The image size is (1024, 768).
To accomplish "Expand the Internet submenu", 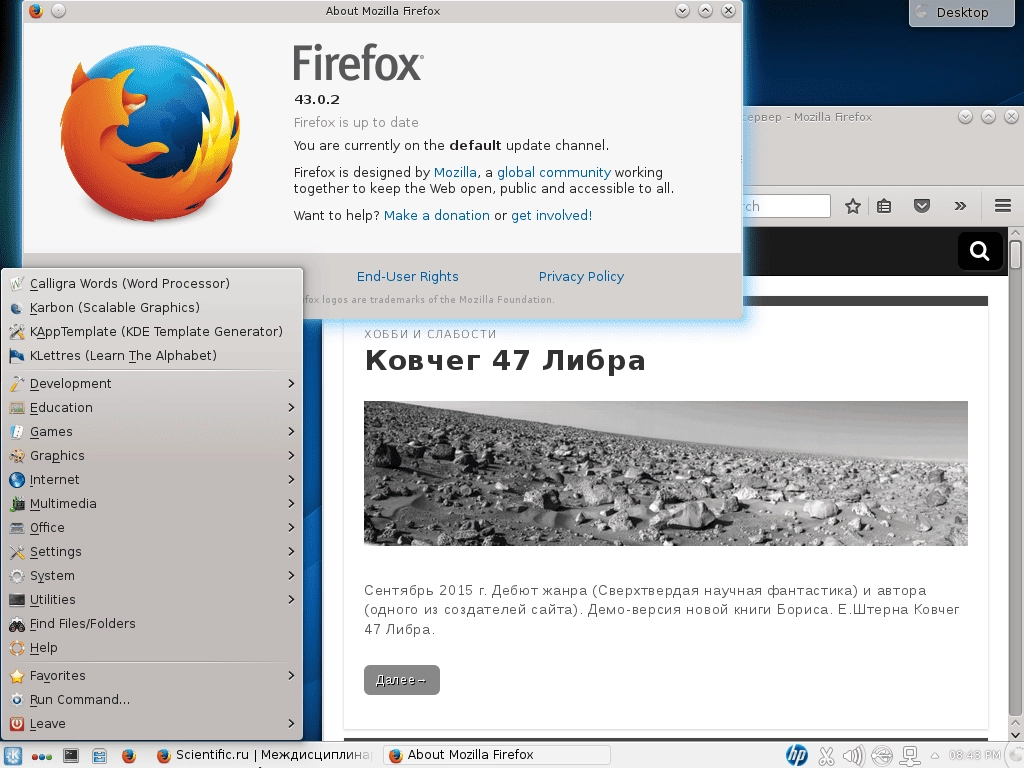I will (152, 480).
